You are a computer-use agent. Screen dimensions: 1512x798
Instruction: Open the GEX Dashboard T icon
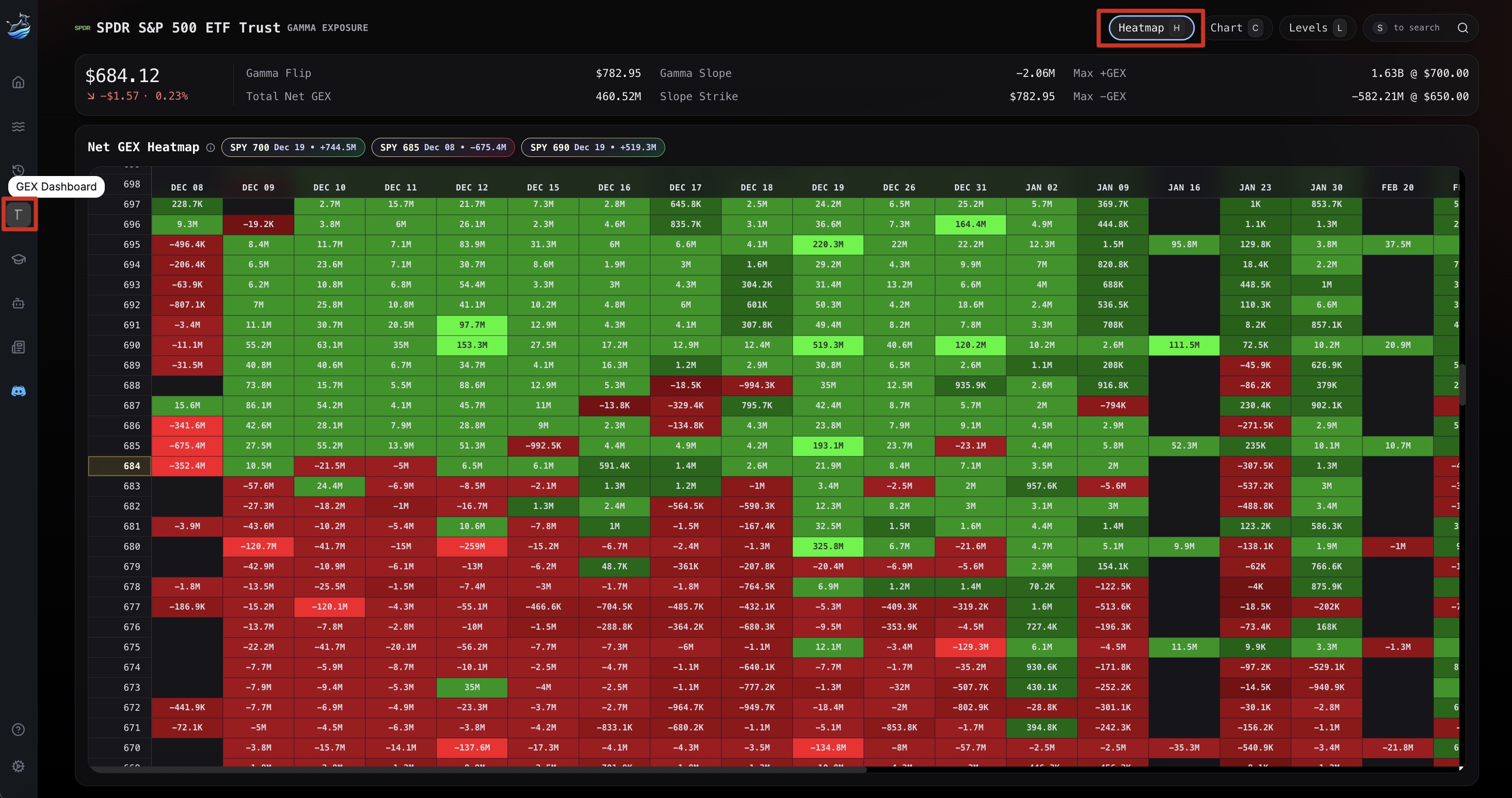(x=19, y=214)
